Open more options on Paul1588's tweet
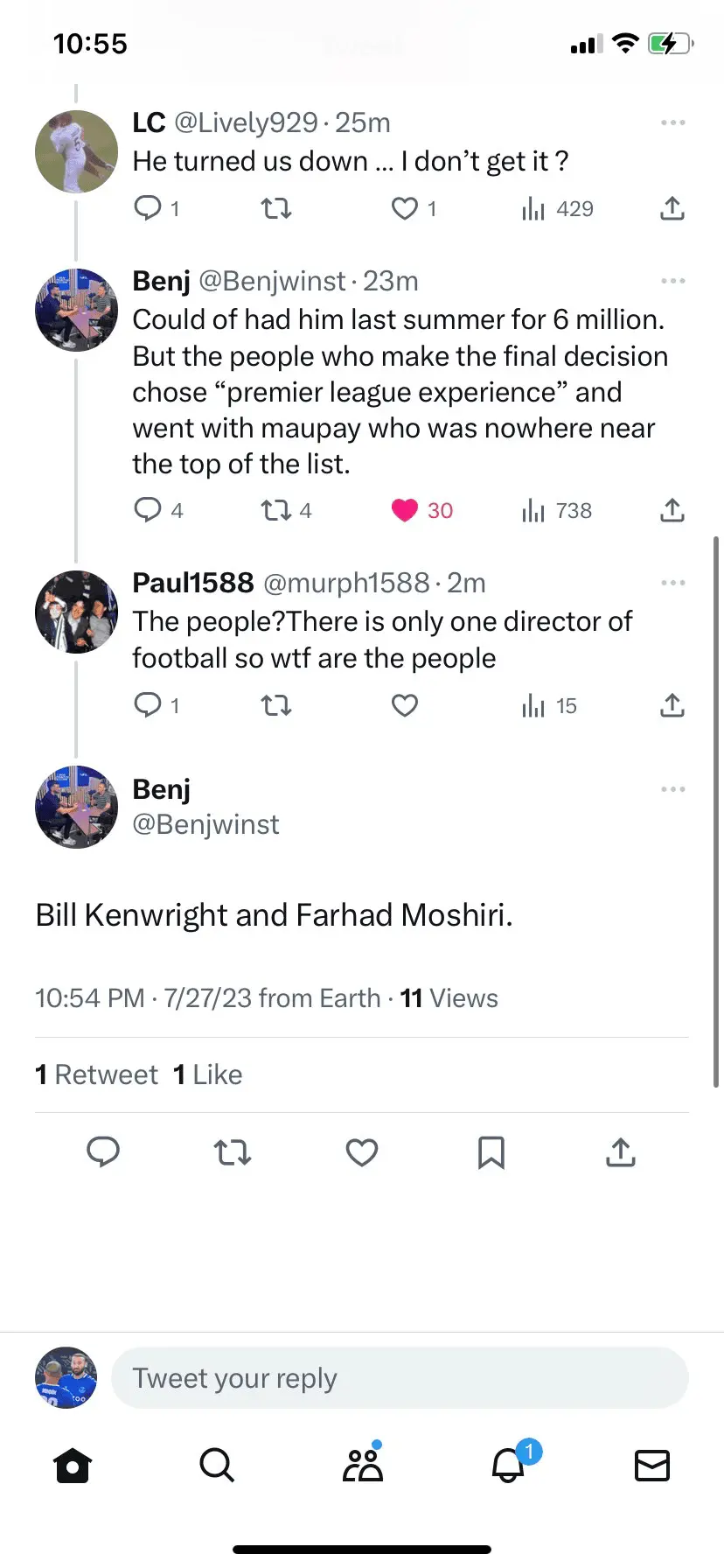This screenshot has height=1568, width=724. click(672, 583)
